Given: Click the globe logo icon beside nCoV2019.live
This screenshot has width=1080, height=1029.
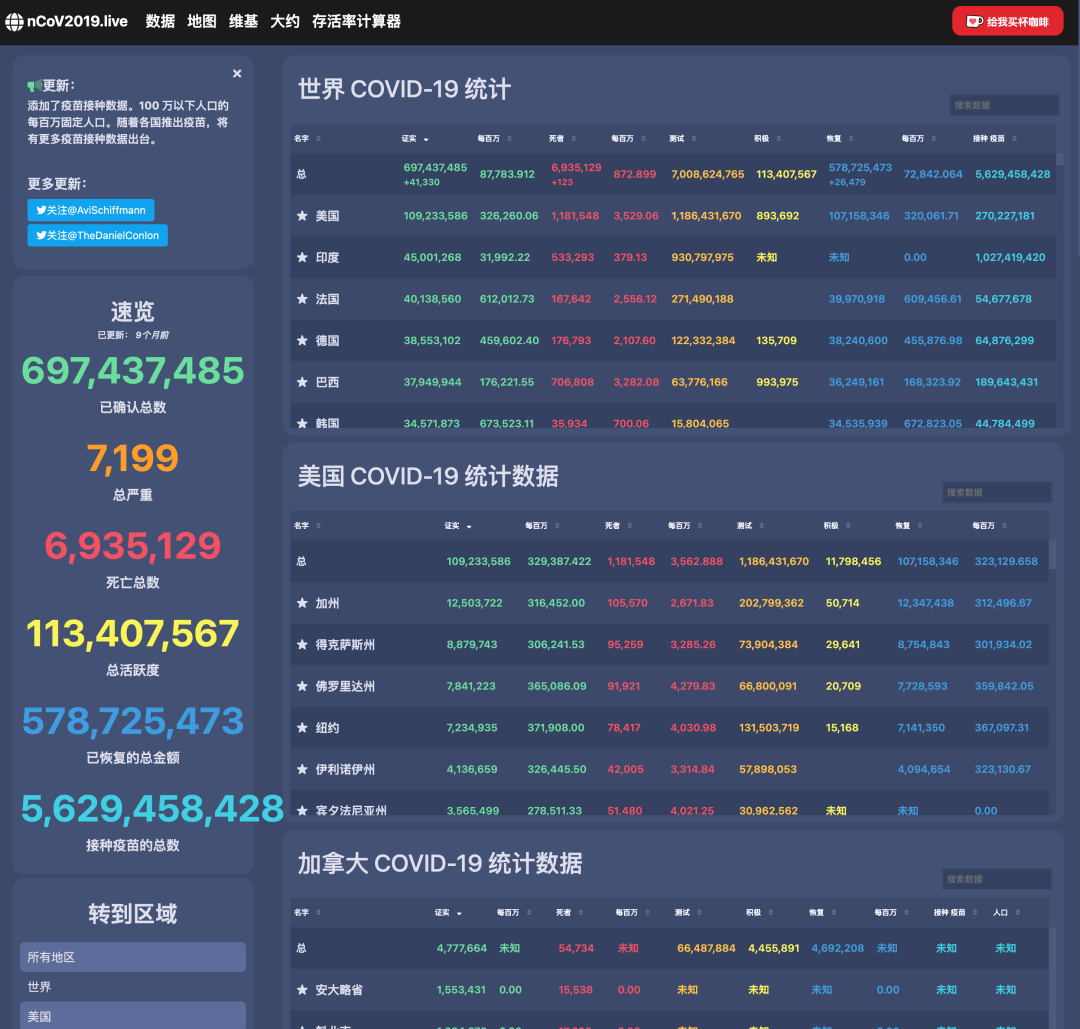Looking at the screenshot, I should click(14, 21).
